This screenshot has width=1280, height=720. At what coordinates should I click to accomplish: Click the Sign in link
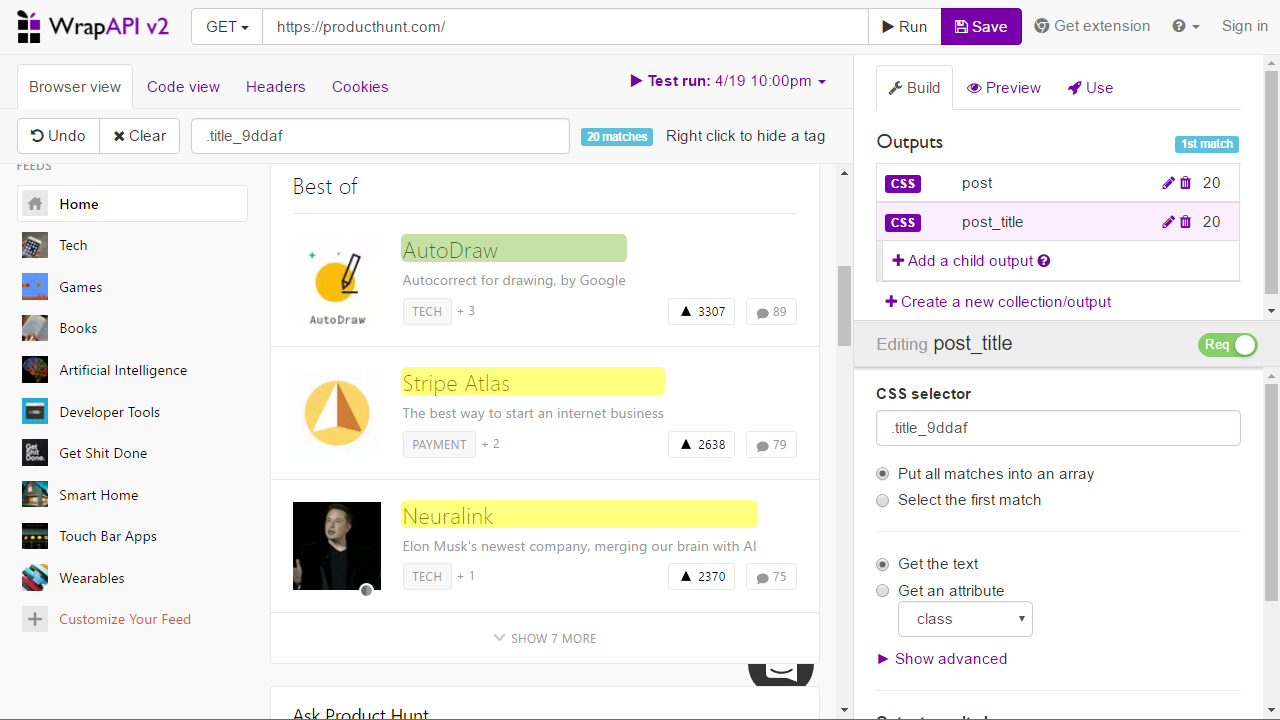[x=1244, y=26]
